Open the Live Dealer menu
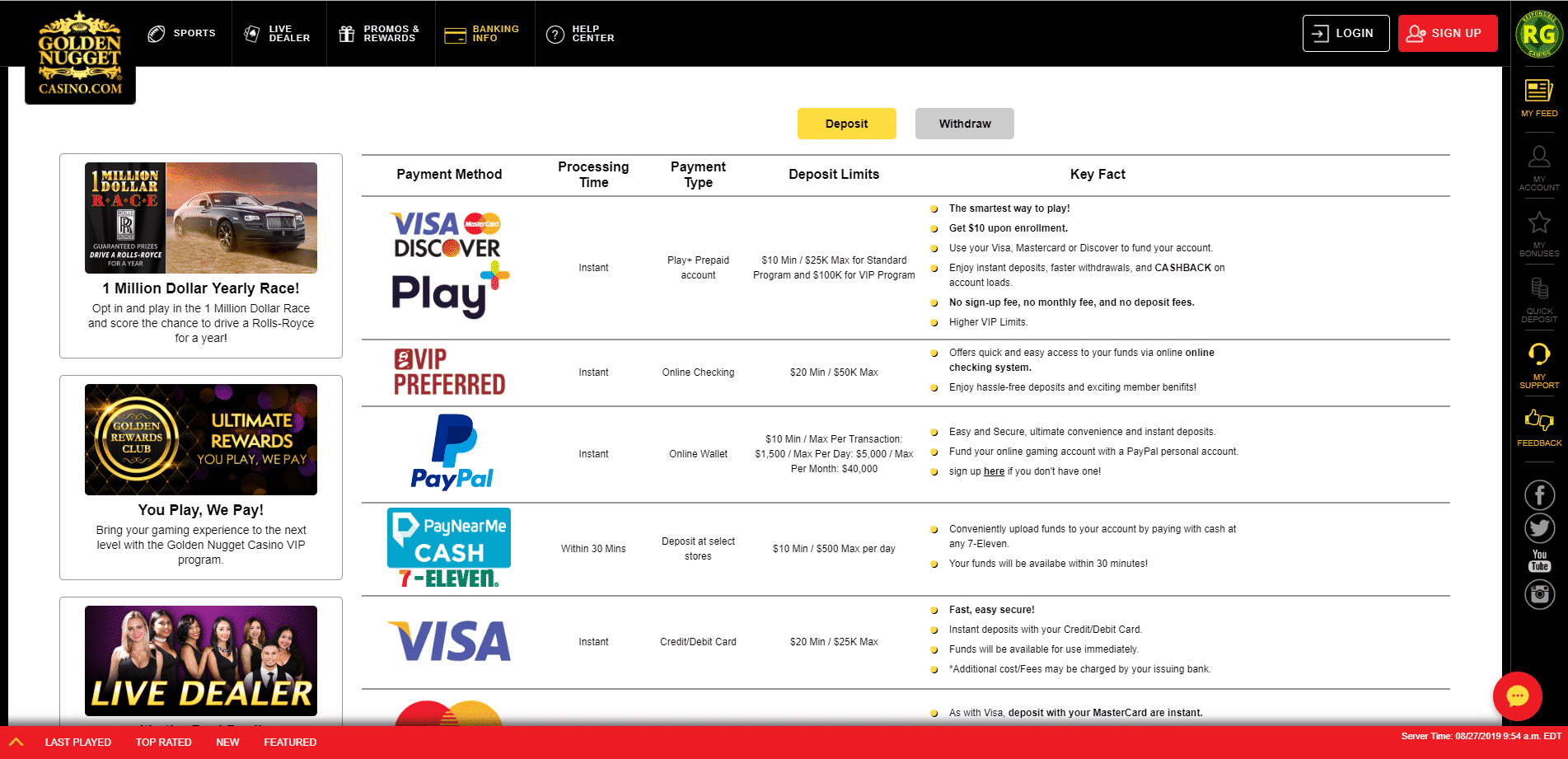 [278, 34]
